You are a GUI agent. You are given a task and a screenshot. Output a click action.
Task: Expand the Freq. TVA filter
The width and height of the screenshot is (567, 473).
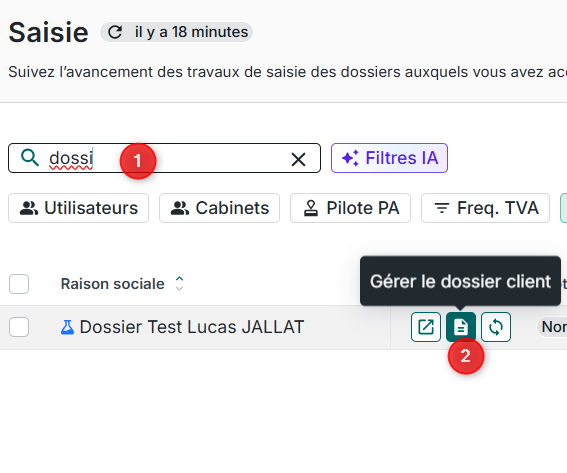485,208
